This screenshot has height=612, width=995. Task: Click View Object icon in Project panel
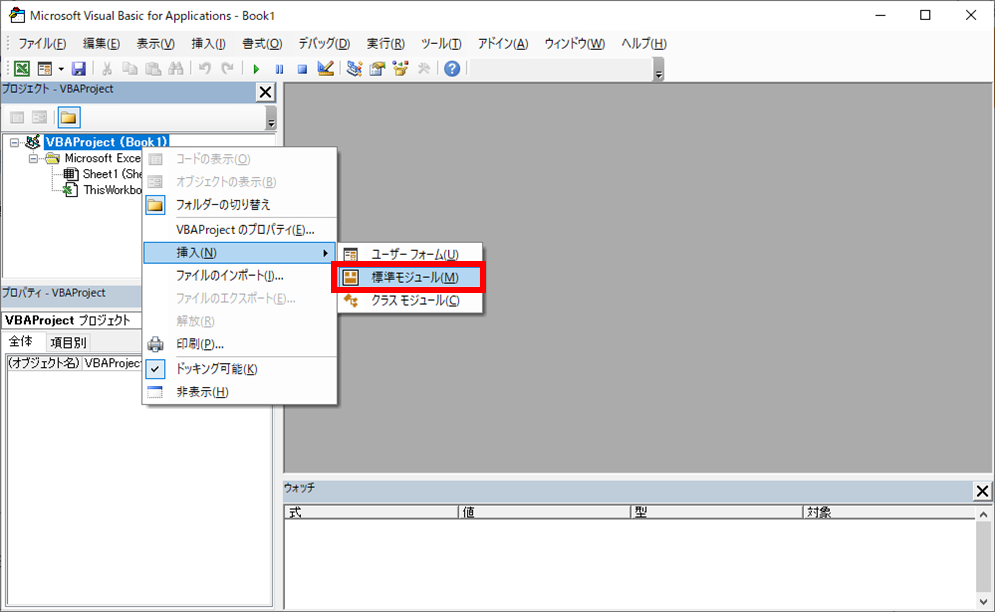39,117
